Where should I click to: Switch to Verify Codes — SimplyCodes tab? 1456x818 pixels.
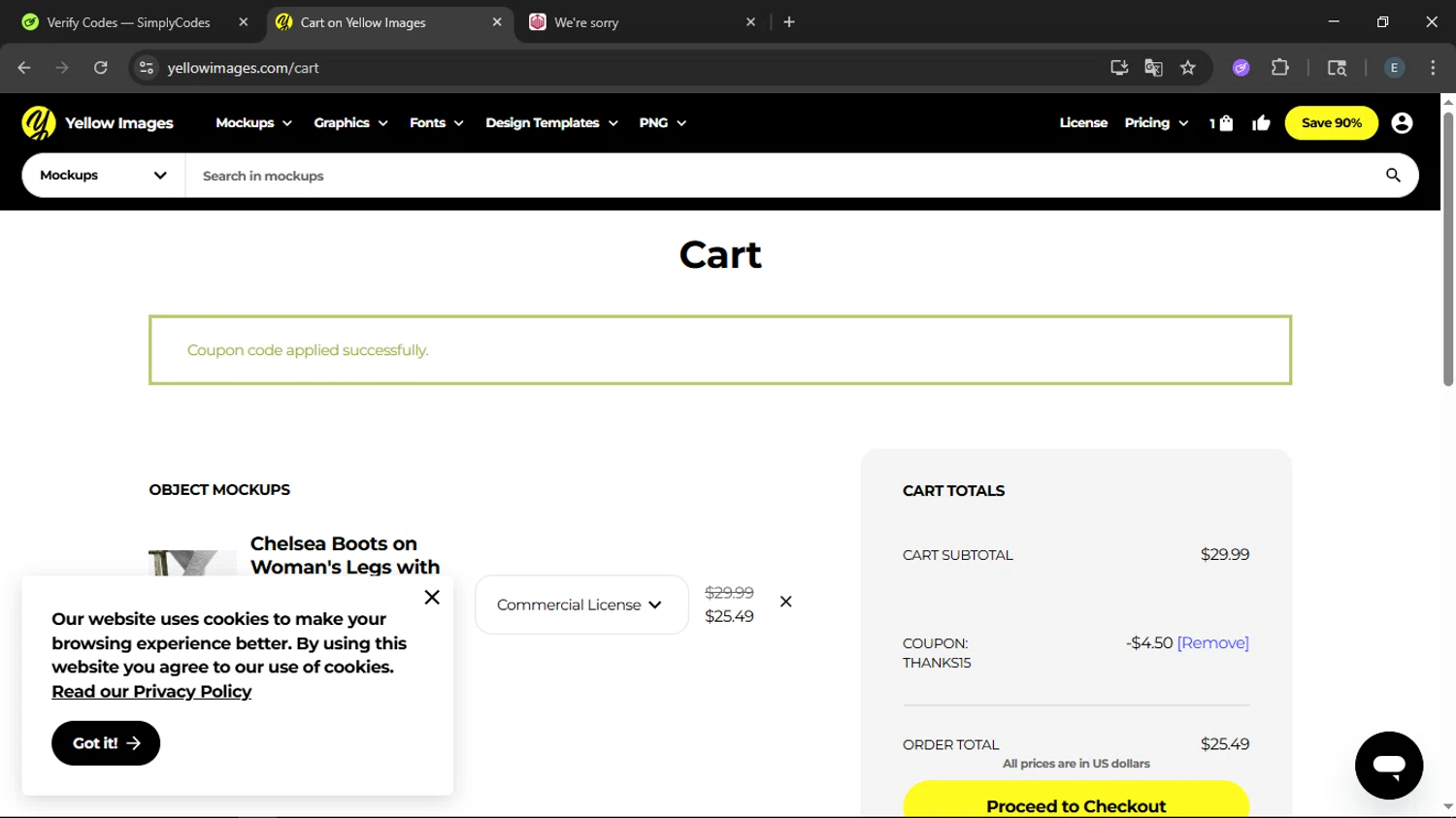128,22
